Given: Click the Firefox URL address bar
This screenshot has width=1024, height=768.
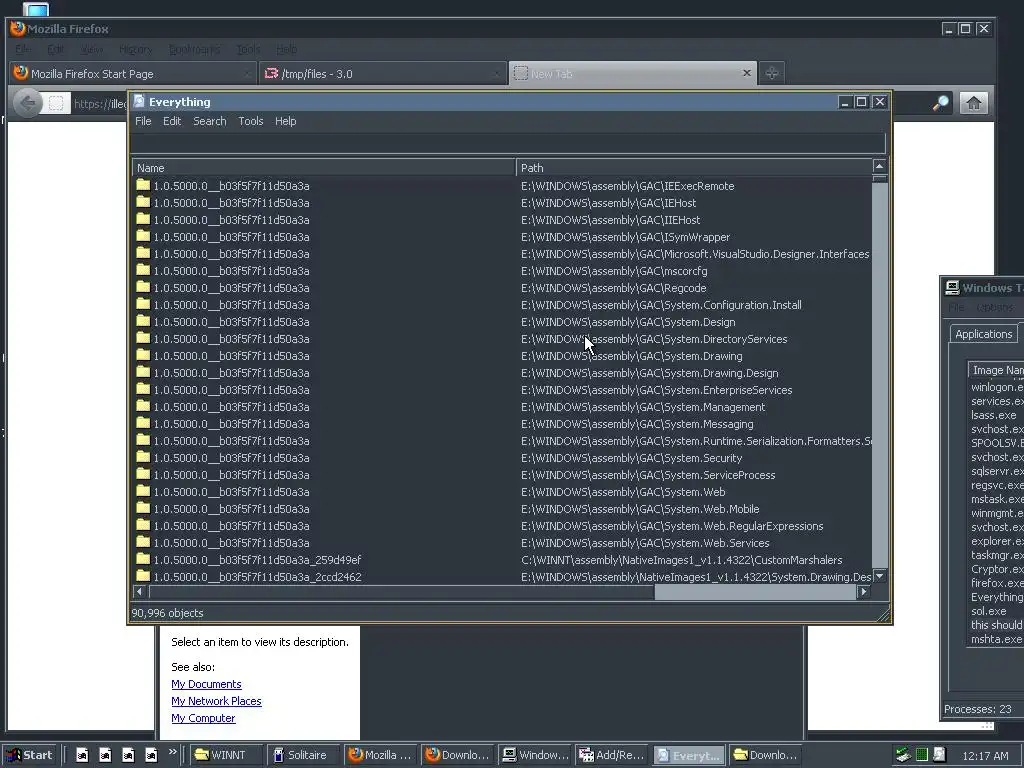Looking at the screenshot, I should 99,103.
